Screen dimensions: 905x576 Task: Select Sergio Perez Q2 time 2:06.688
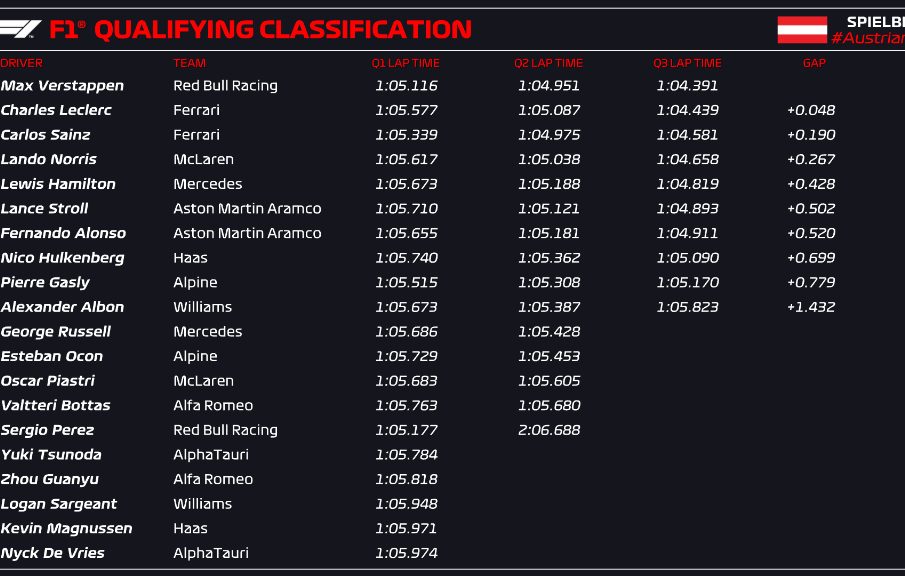(549, 430)
